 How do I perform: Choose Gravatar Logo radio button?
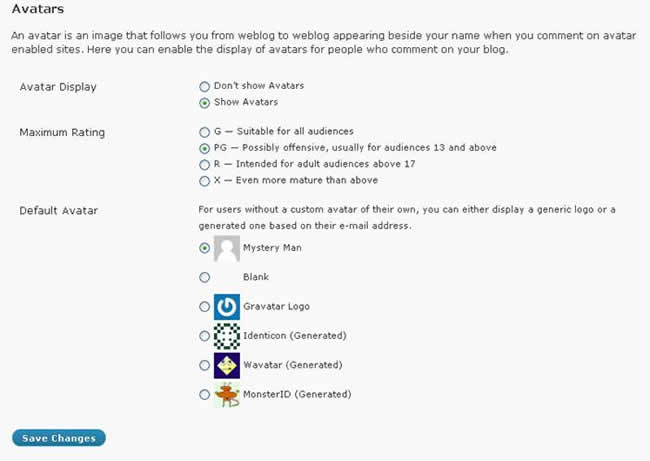coord(204,306)
